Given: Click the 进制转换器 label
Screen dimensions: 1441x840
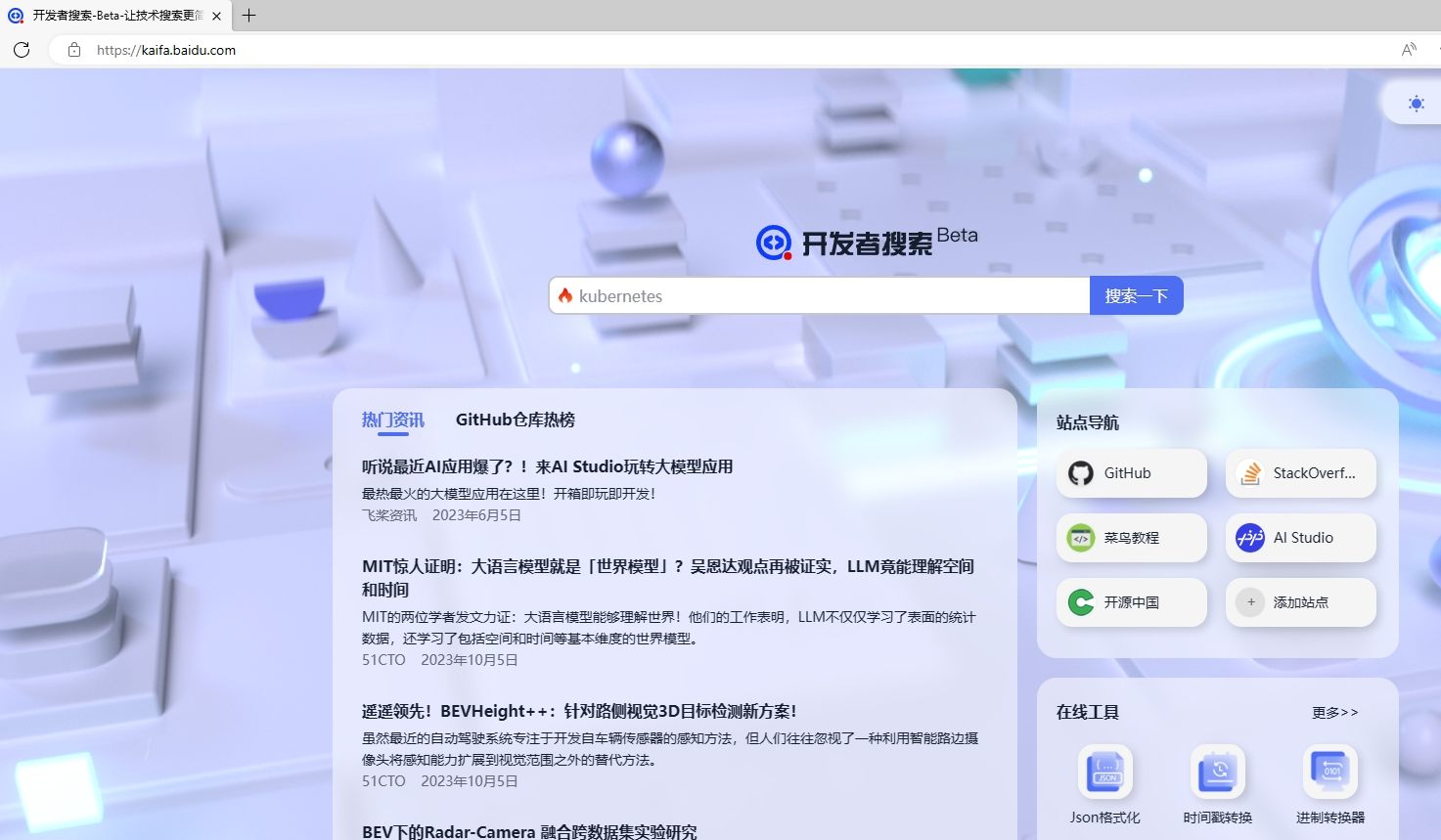Looking at the screenshot, I should point(1330,818).
